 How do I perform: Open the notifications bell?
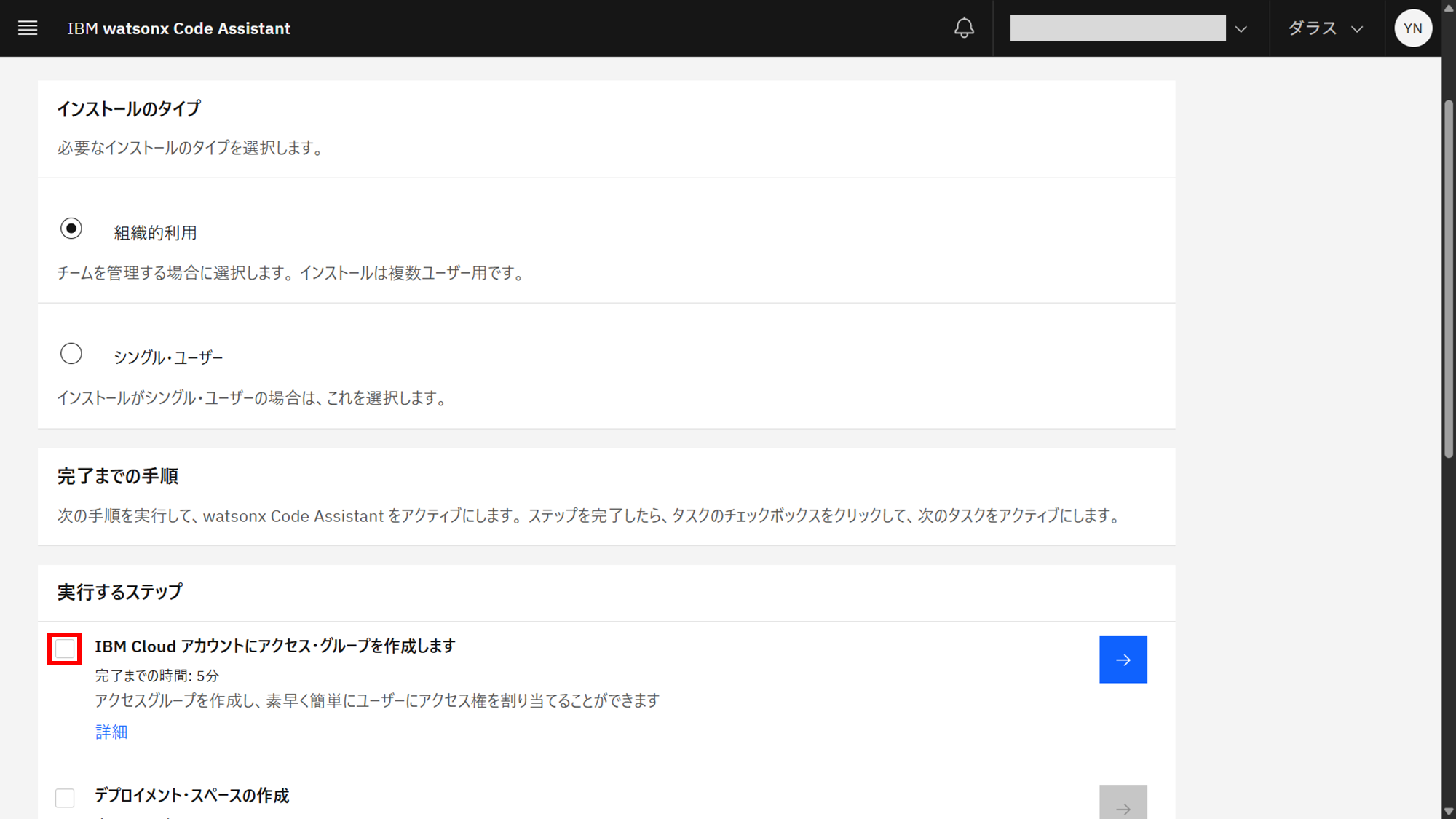click(964, 28)
